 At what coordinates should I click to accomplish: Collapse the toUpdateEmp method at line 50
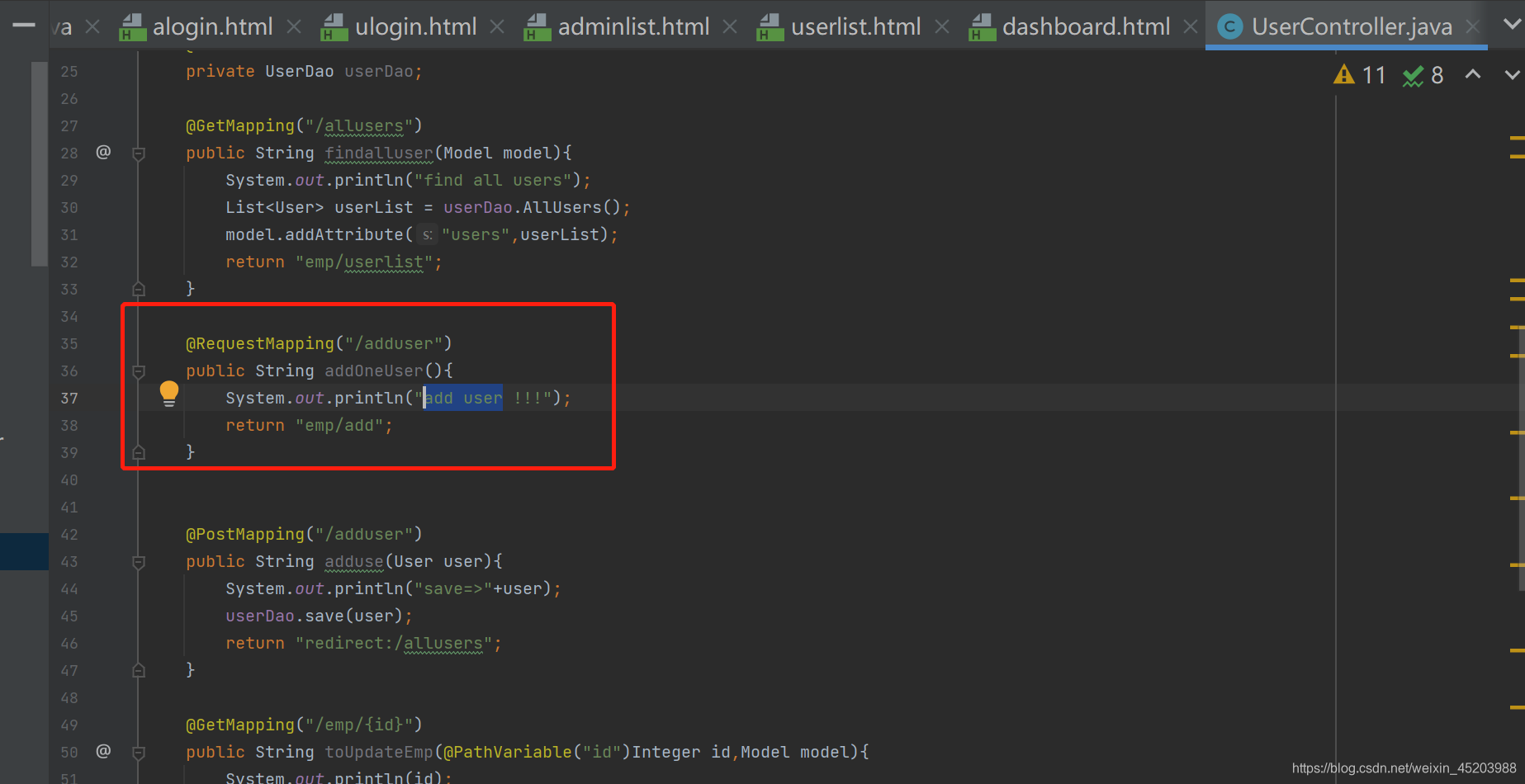click(x=139, y=753)
